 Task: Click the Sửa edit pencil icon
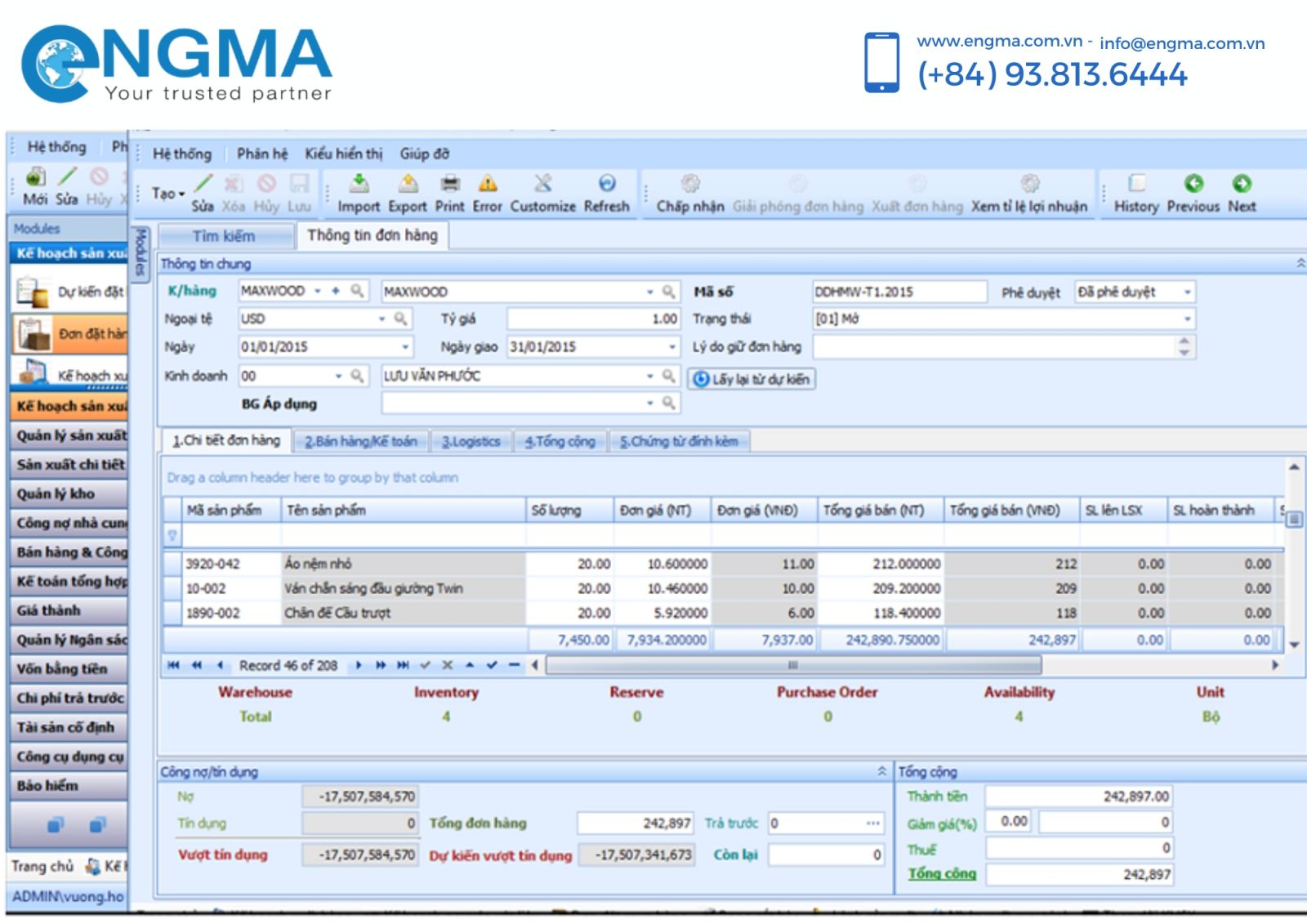[203, 184]
